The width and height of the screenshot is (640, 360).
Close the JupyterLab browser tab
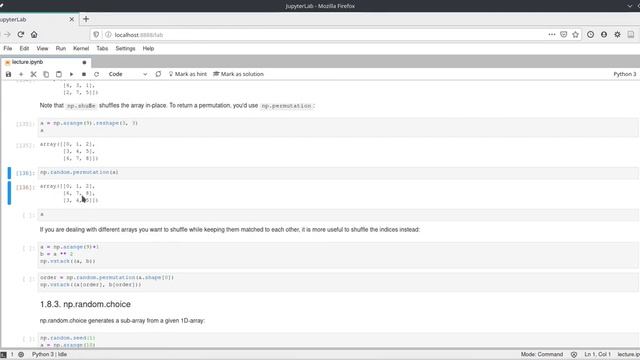(72, 19)
